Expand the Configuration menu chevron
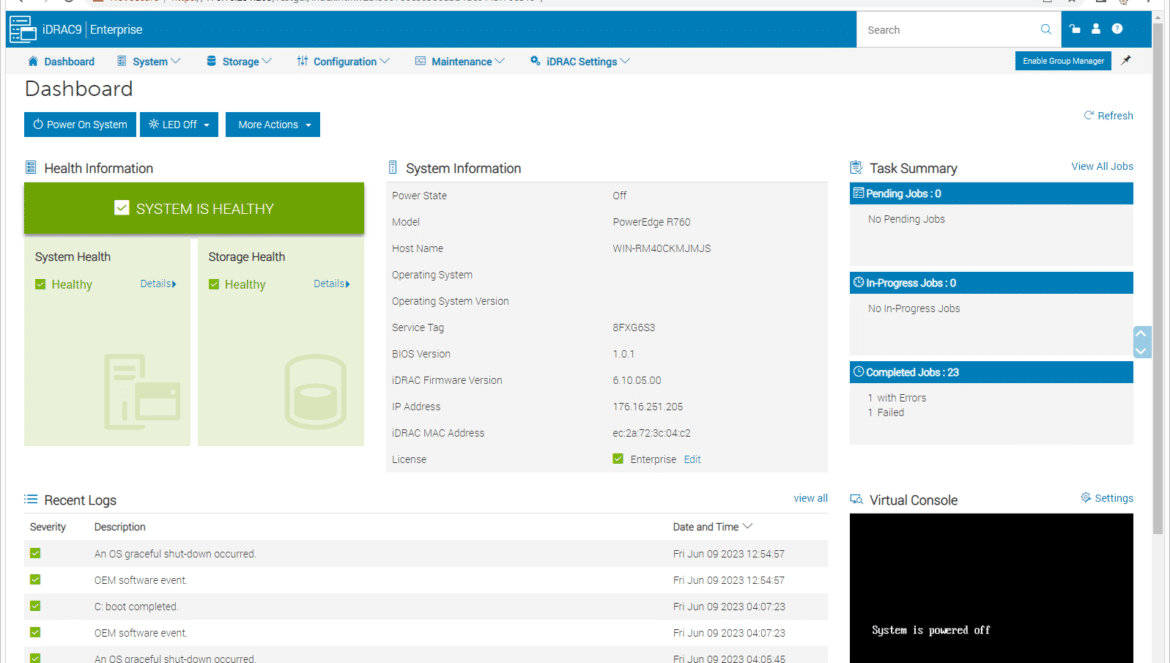The width and height of the screenshot is (1170, 663). pyautogui.click(x=385, y=61)
